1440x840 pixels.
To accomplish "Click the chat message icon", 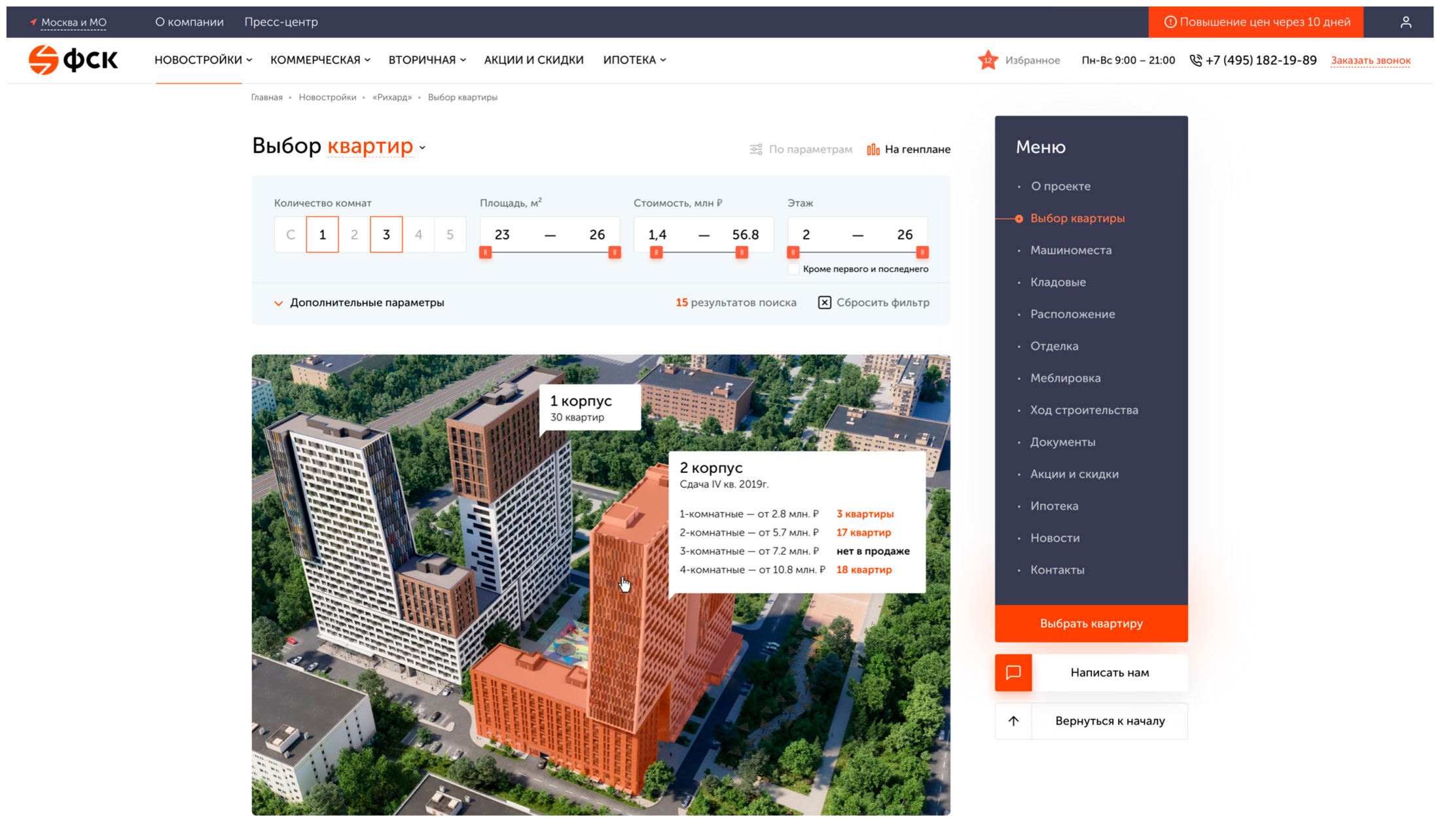I will pos(1013,673).
